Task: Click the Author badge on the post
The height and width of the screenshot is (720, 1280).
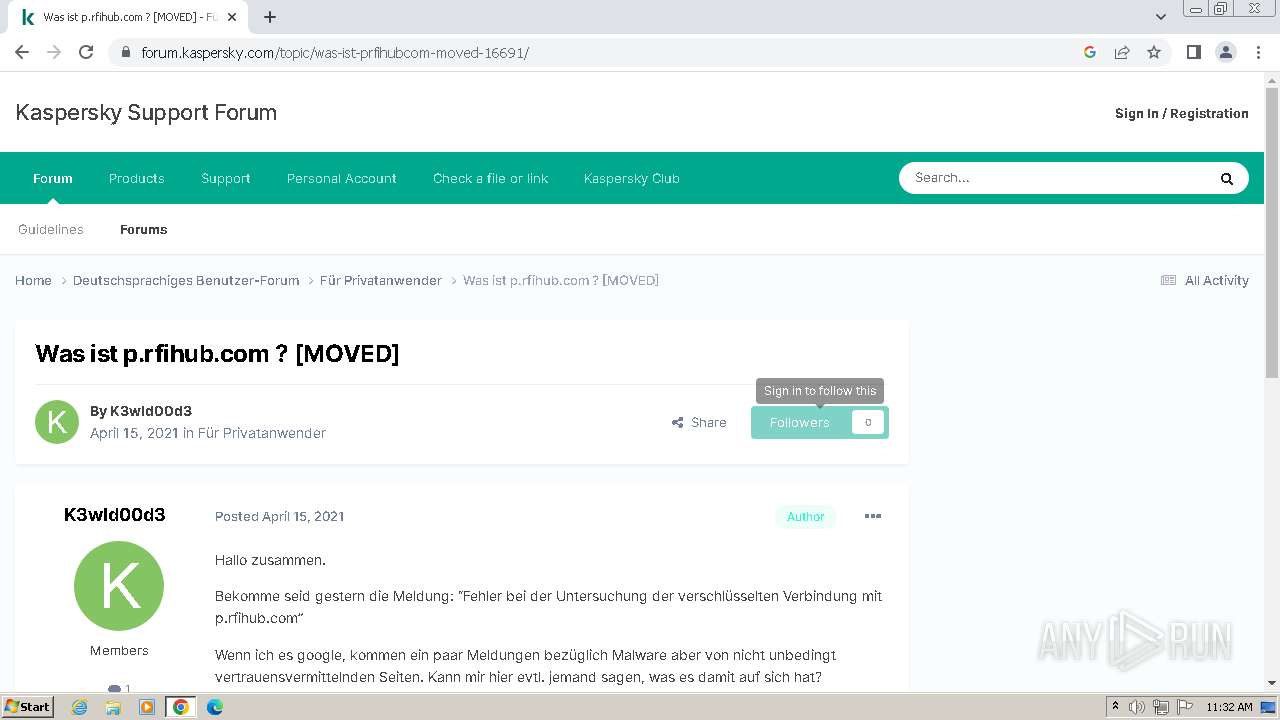Action: click(805, 516)
